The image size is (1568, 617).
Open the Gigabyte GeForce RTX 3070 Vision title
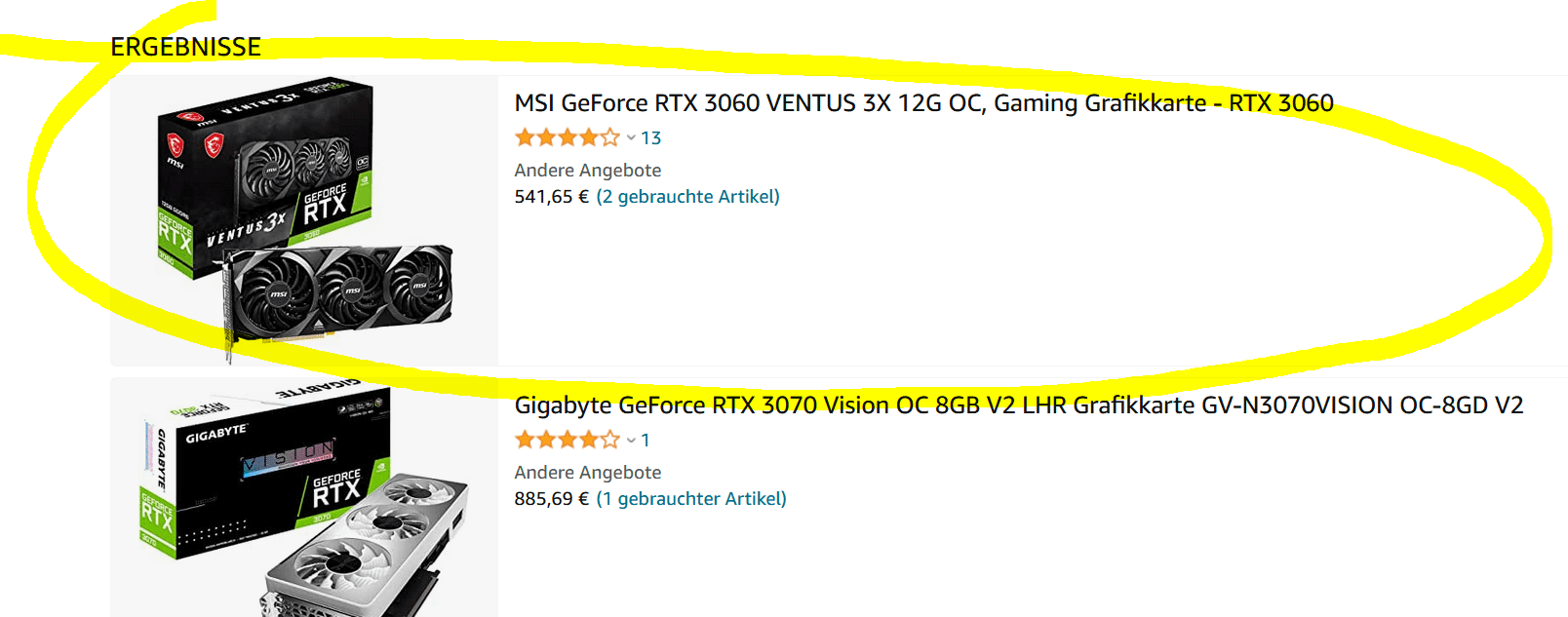[x=1018, y=405]
